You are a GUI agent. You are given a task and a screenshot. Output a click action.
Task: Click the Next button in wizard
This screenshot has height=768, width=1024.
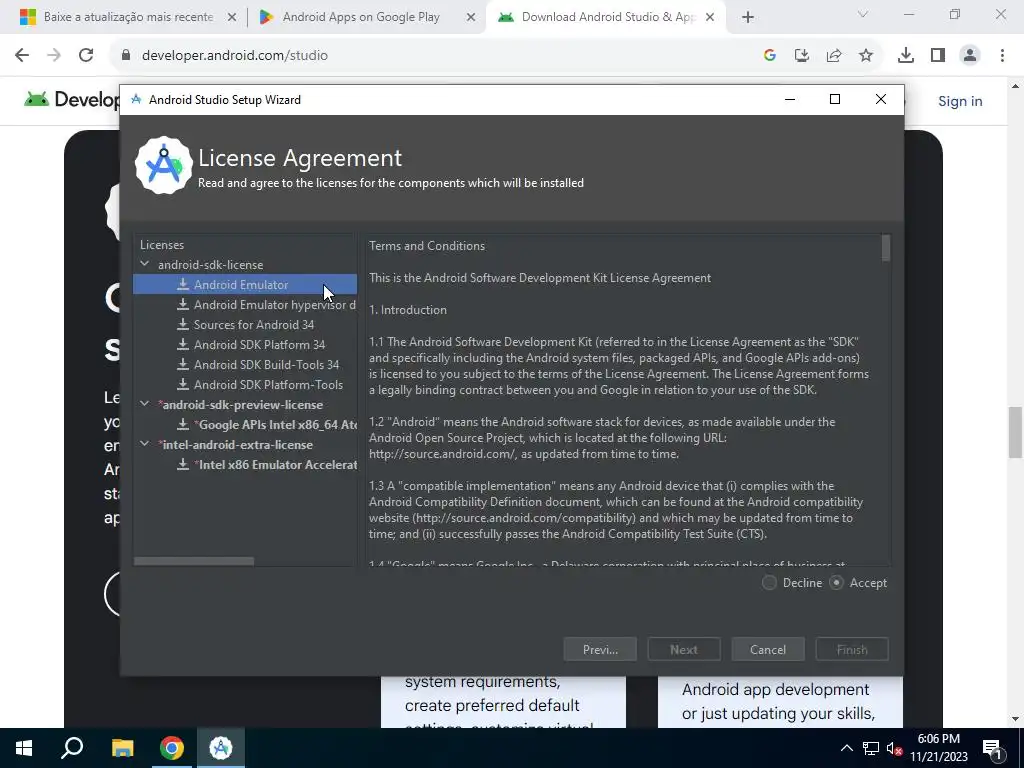point(684,649)
